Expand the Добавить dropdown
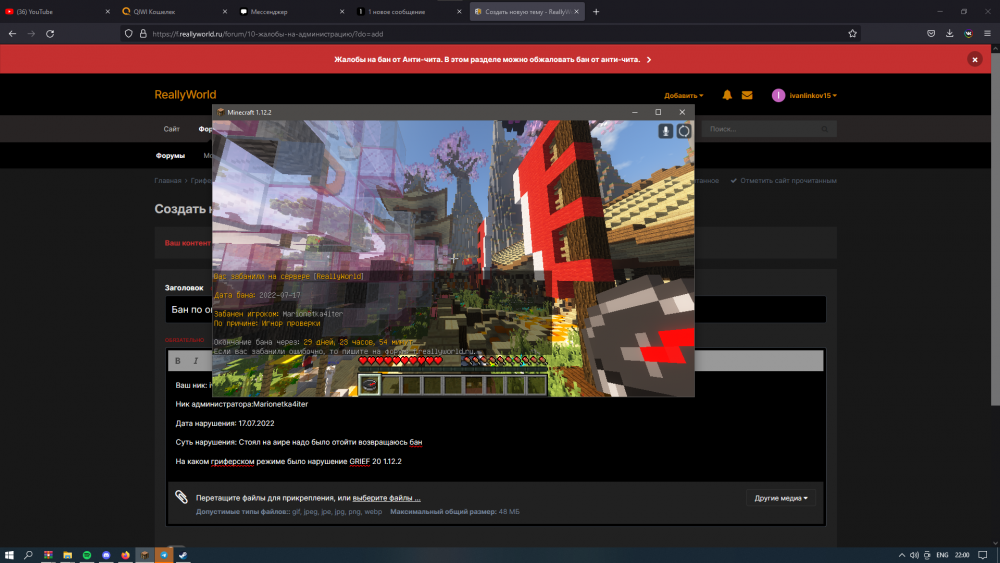Image resolution: width=1000 pixels, height=563 pixels. click(684, 96)
